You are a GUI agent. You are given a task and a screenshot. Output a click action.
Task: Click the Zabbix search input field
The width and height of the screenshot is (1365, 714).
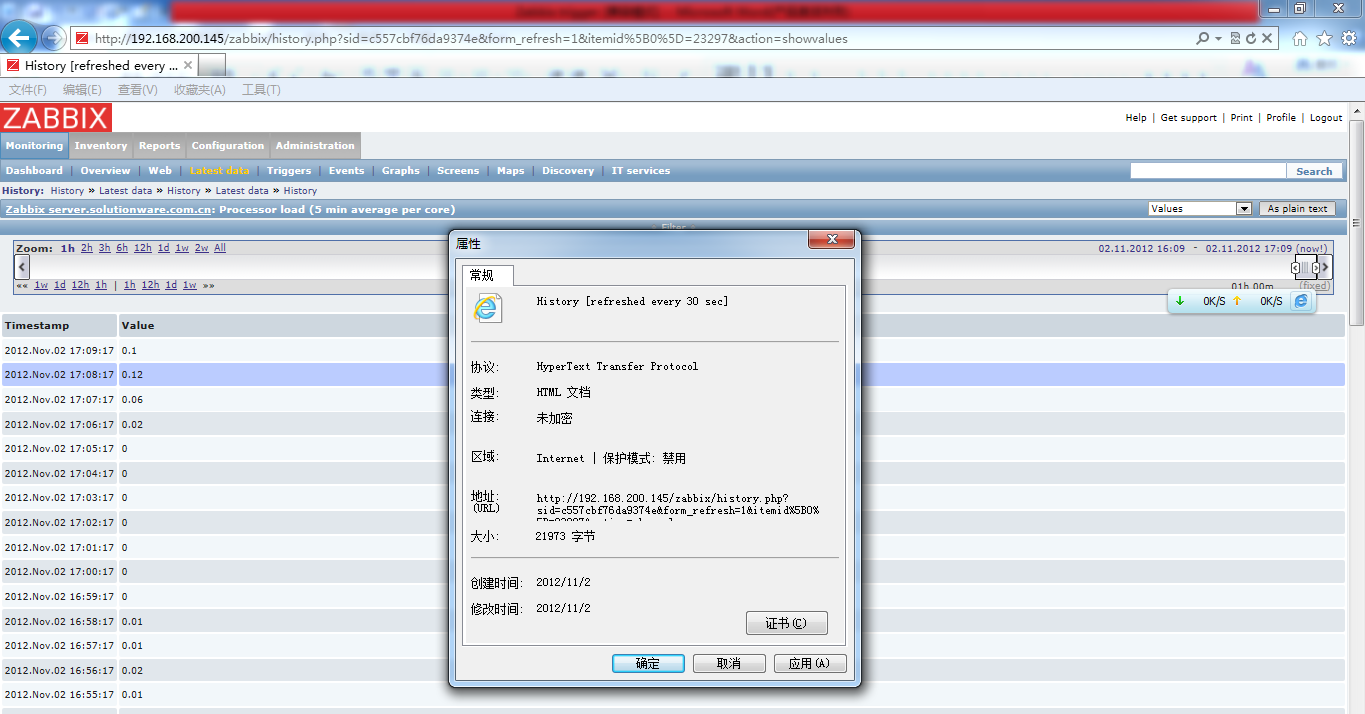(x=1207, y=171)
